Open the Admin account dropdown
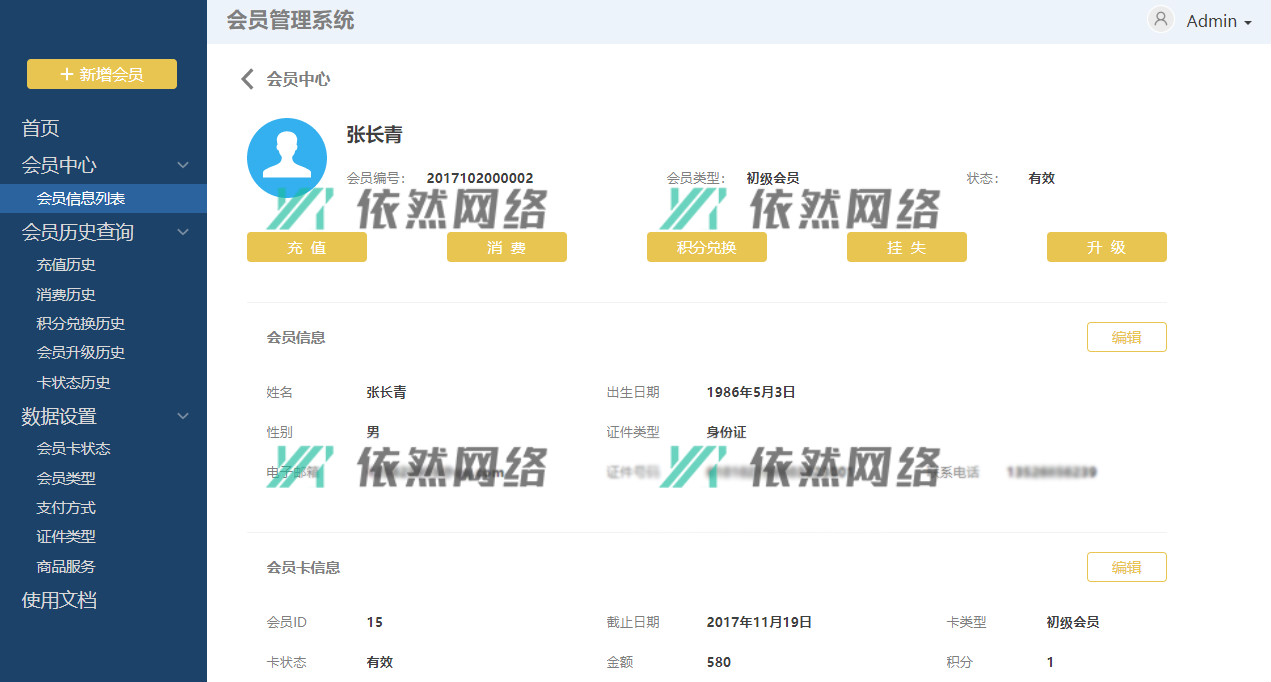 coord(1219,21)
